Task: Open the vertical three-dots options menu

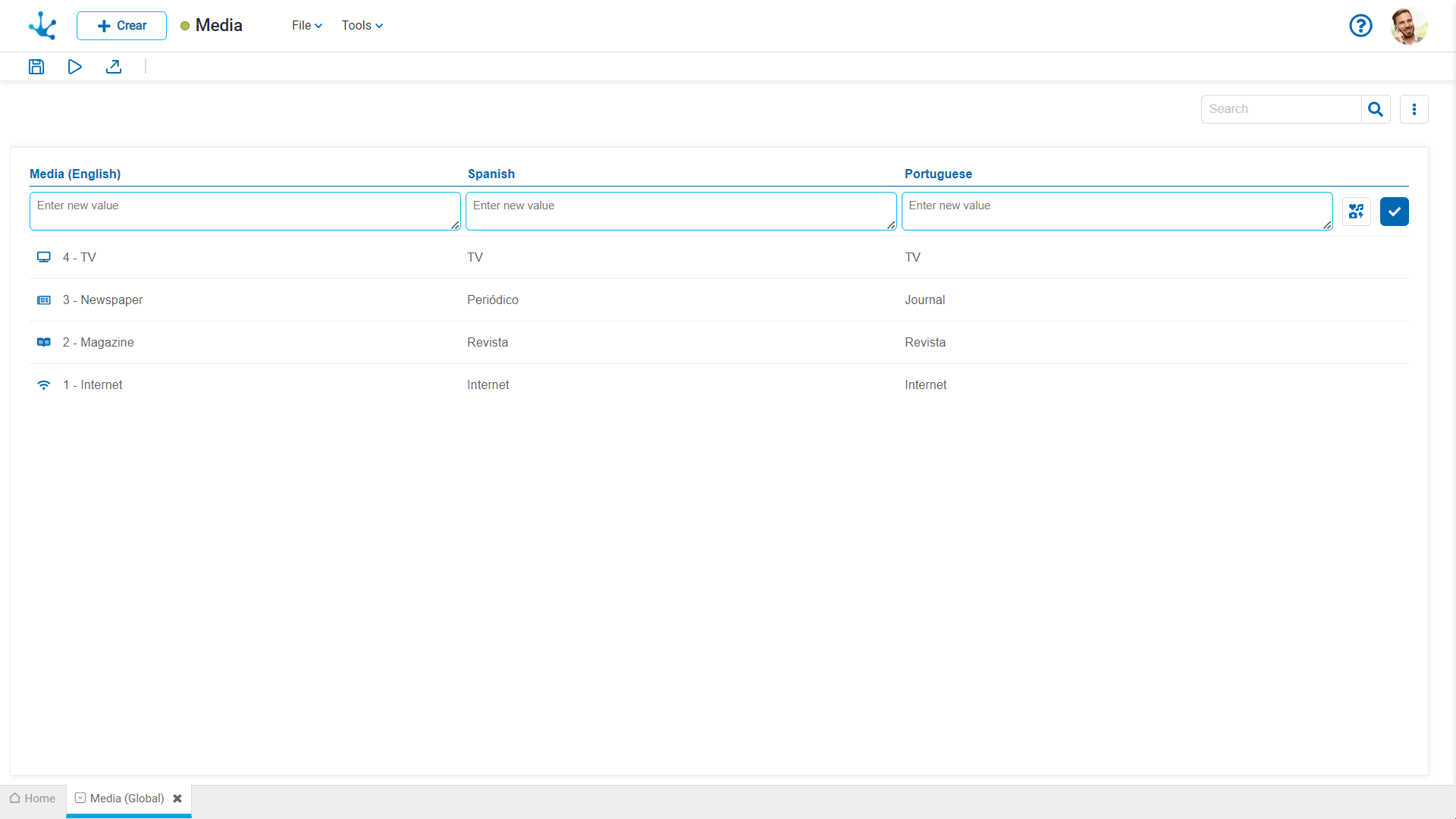Action: click(1414, 109)
